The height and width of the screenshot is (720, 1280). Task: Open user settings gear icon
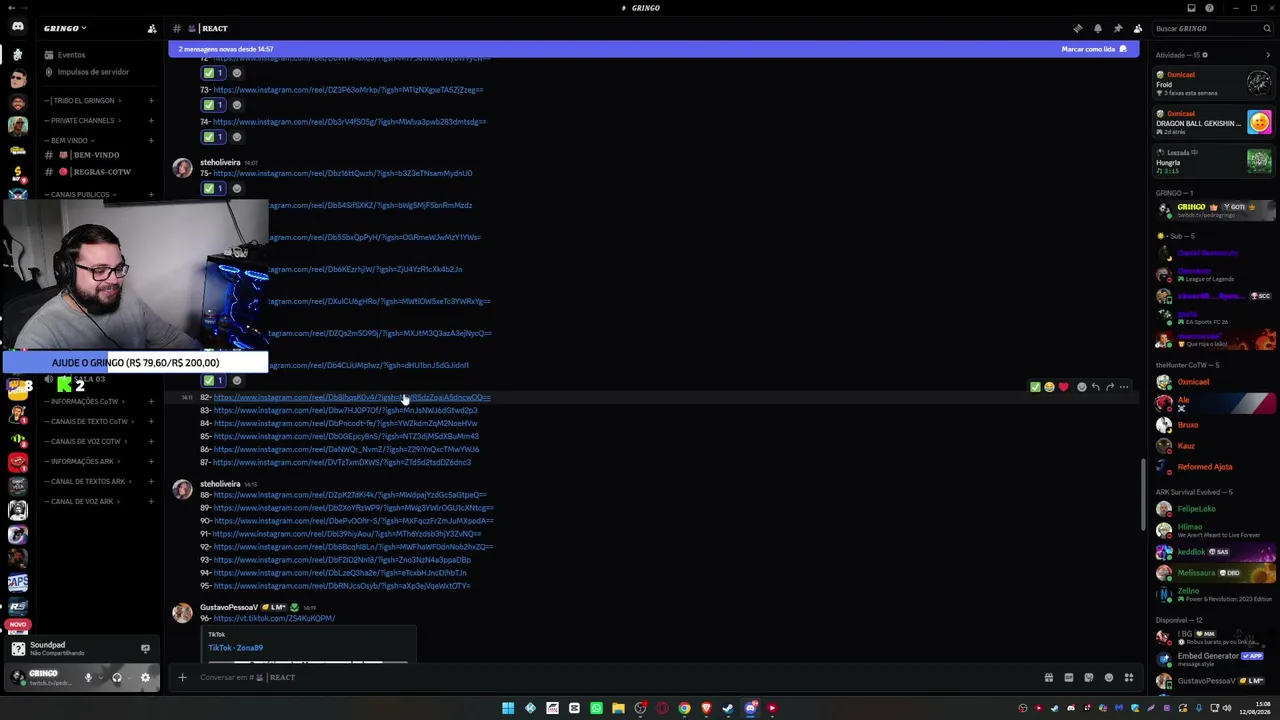tap(145, 677)
